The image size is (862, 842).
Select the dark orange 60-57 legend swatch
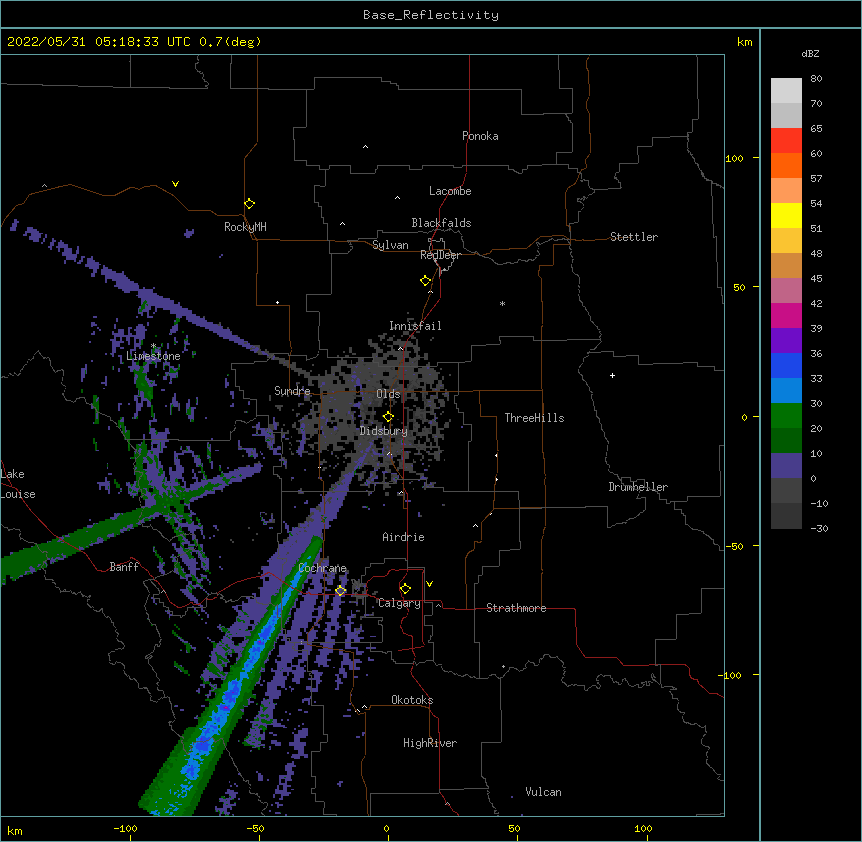pyautogui.click(x=786, y=165)
